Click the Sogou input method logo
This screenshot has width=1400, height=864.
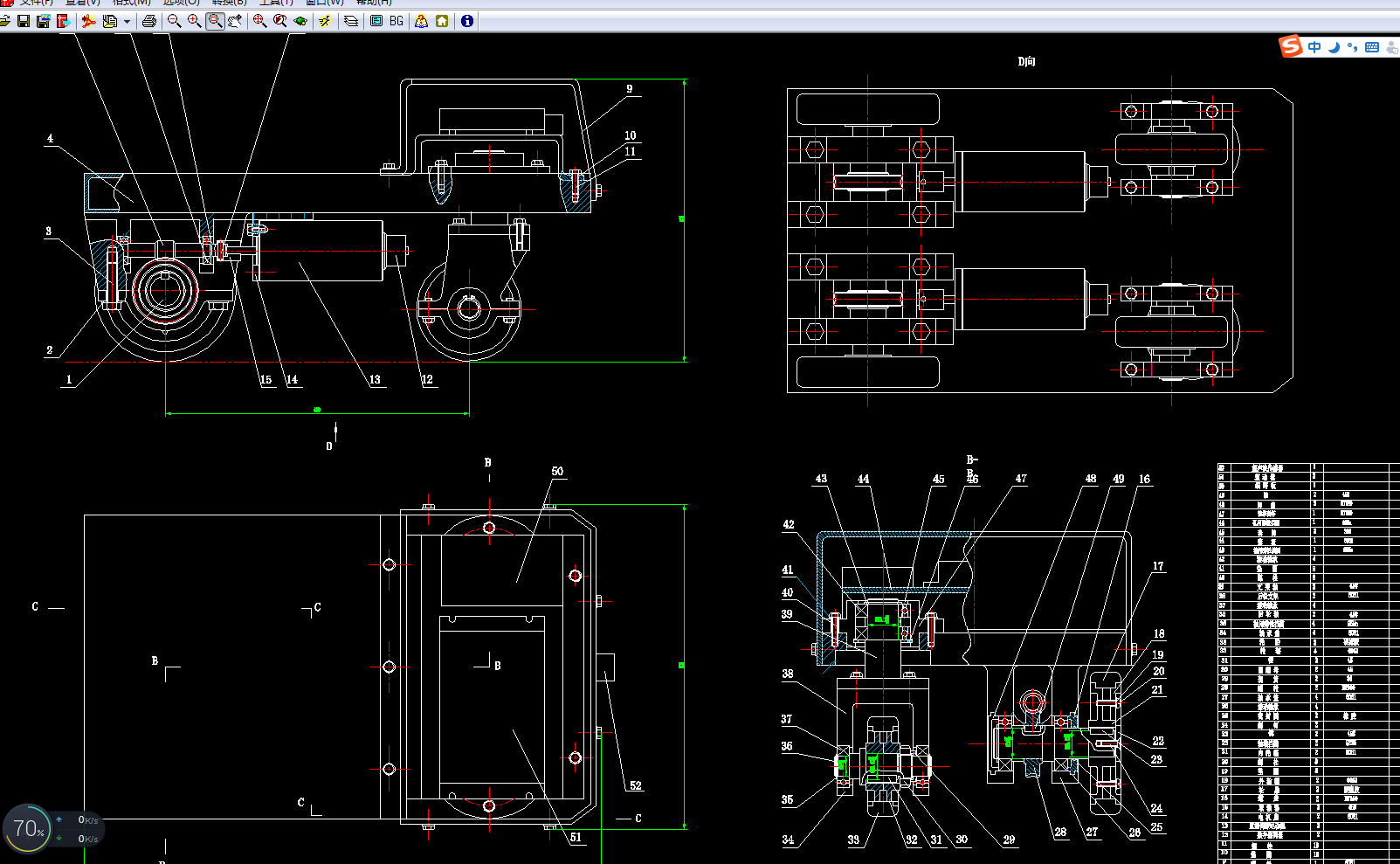coord(1291,46)
